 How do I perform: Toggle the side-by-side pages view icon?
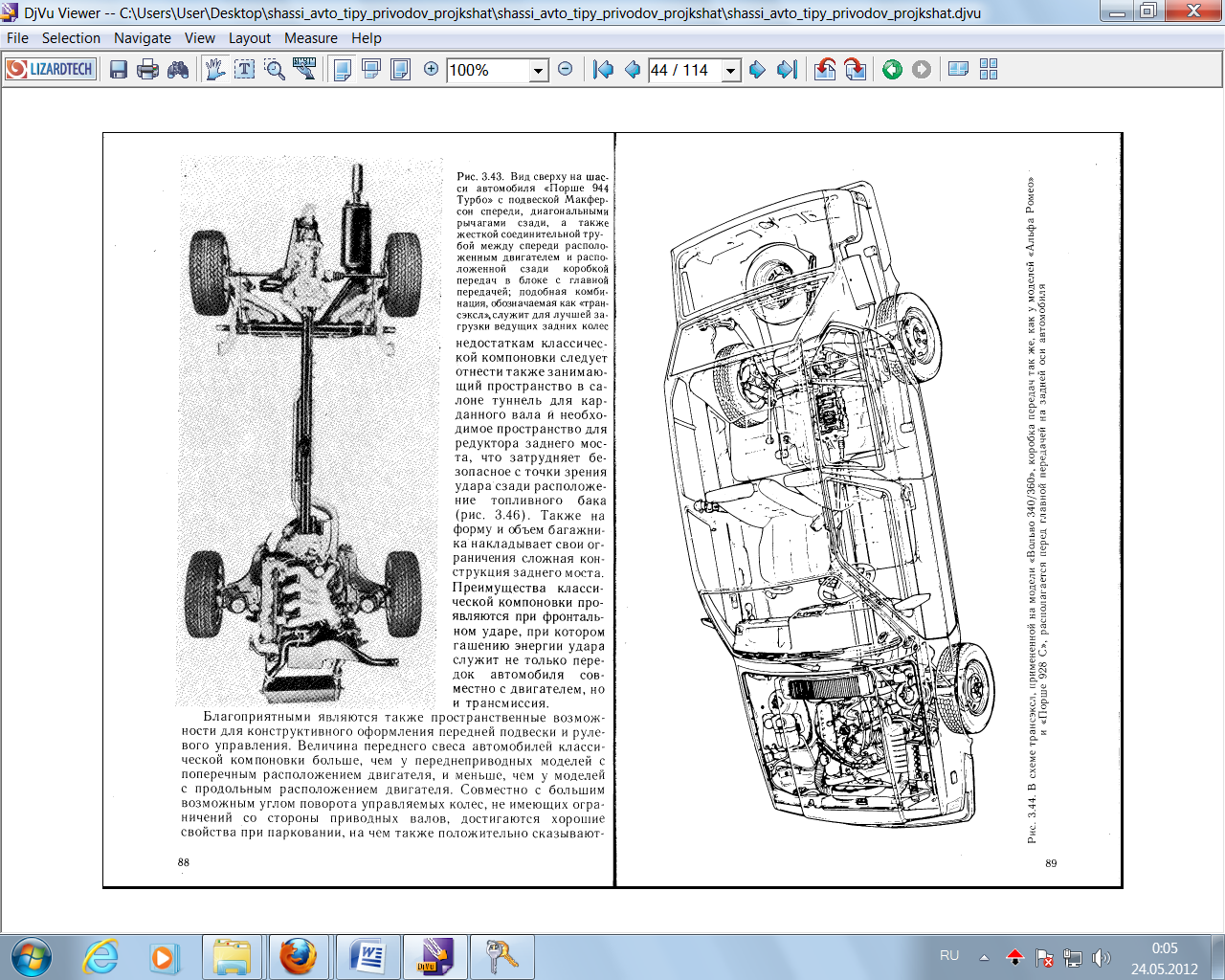click(958, 69)
